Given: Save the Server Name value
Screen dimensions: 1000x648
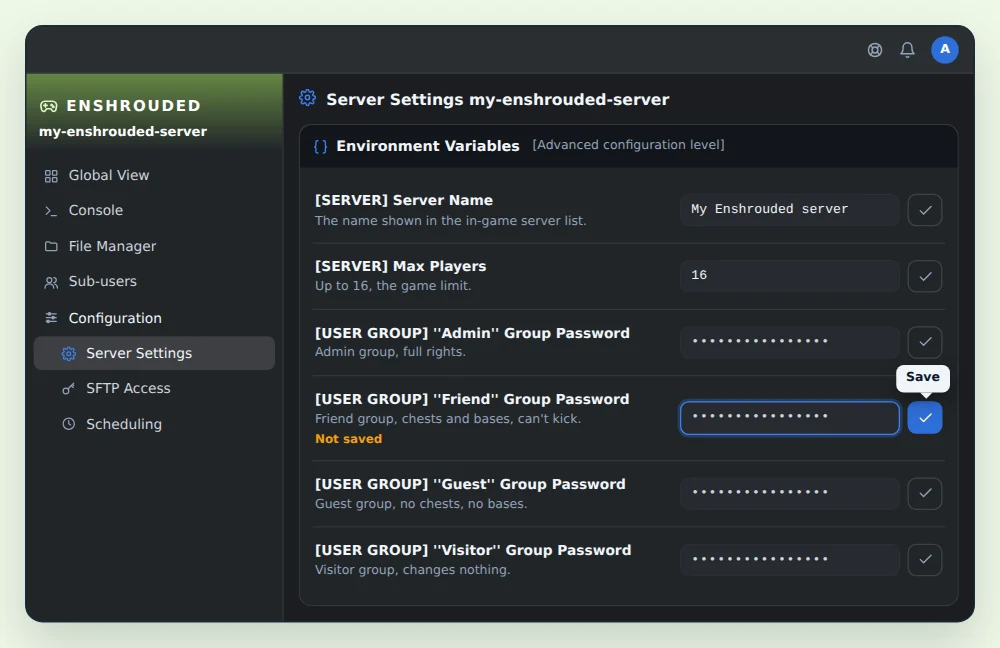Looking at the screenshot, I should coord(925,210).
